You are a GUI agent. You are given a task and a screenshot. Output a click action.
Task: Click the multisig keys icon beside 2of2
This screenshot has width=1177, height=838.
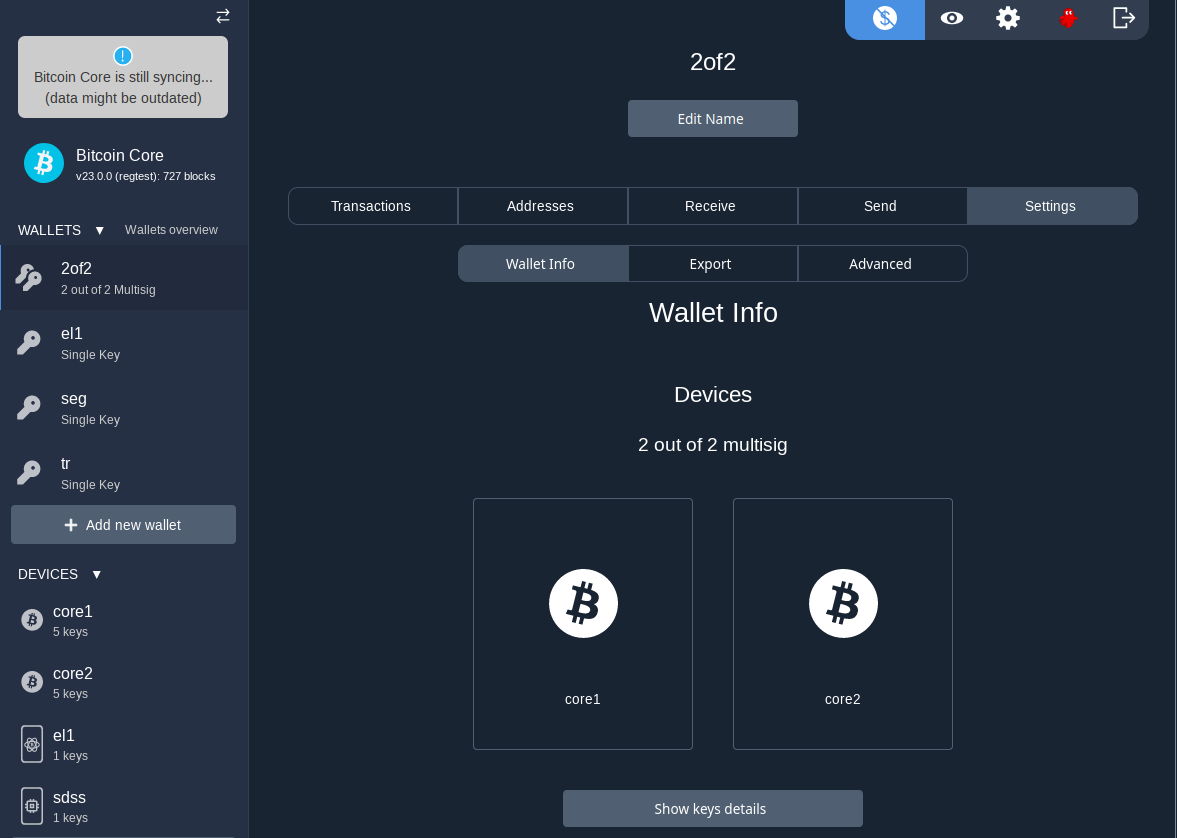29,278
